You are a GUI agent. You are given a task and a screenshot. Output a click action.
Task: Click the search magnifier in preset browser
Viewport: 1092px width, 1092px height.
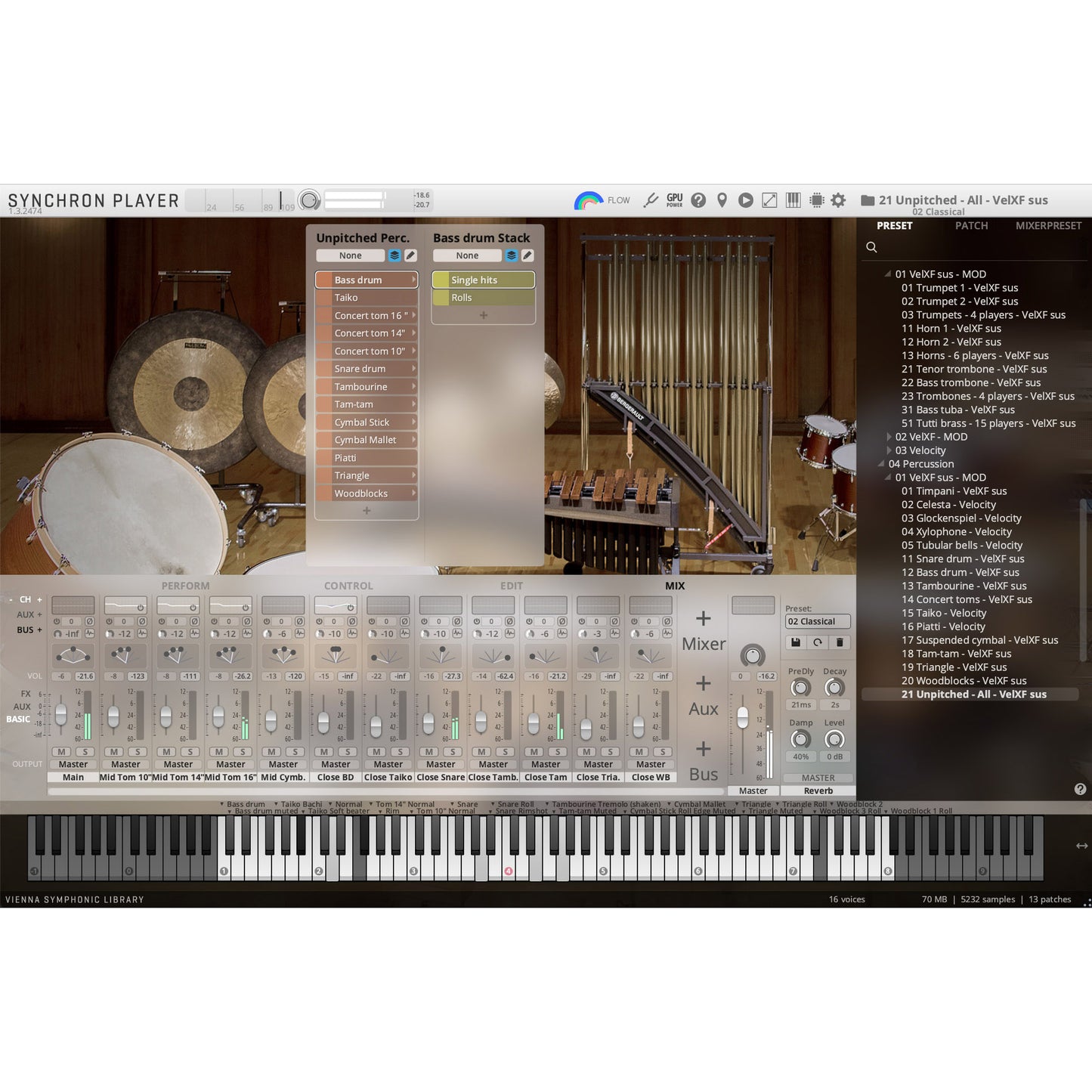pyautogui.click(x=871, y=247)
